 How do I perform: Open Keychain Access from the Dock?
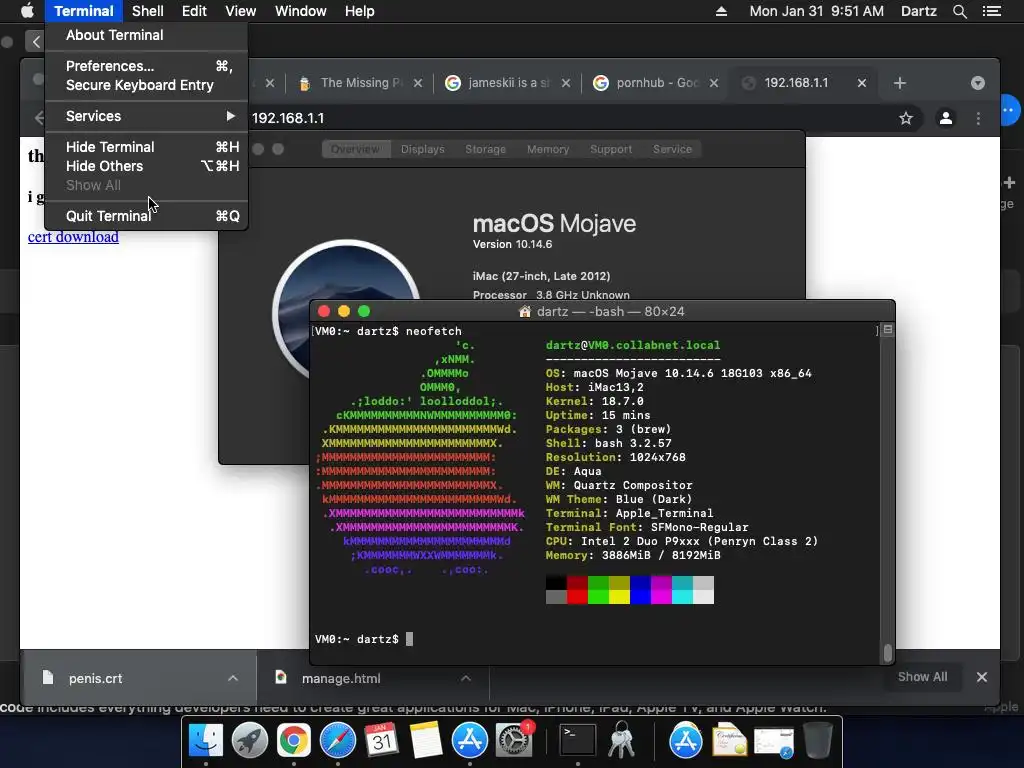(622, 740)
